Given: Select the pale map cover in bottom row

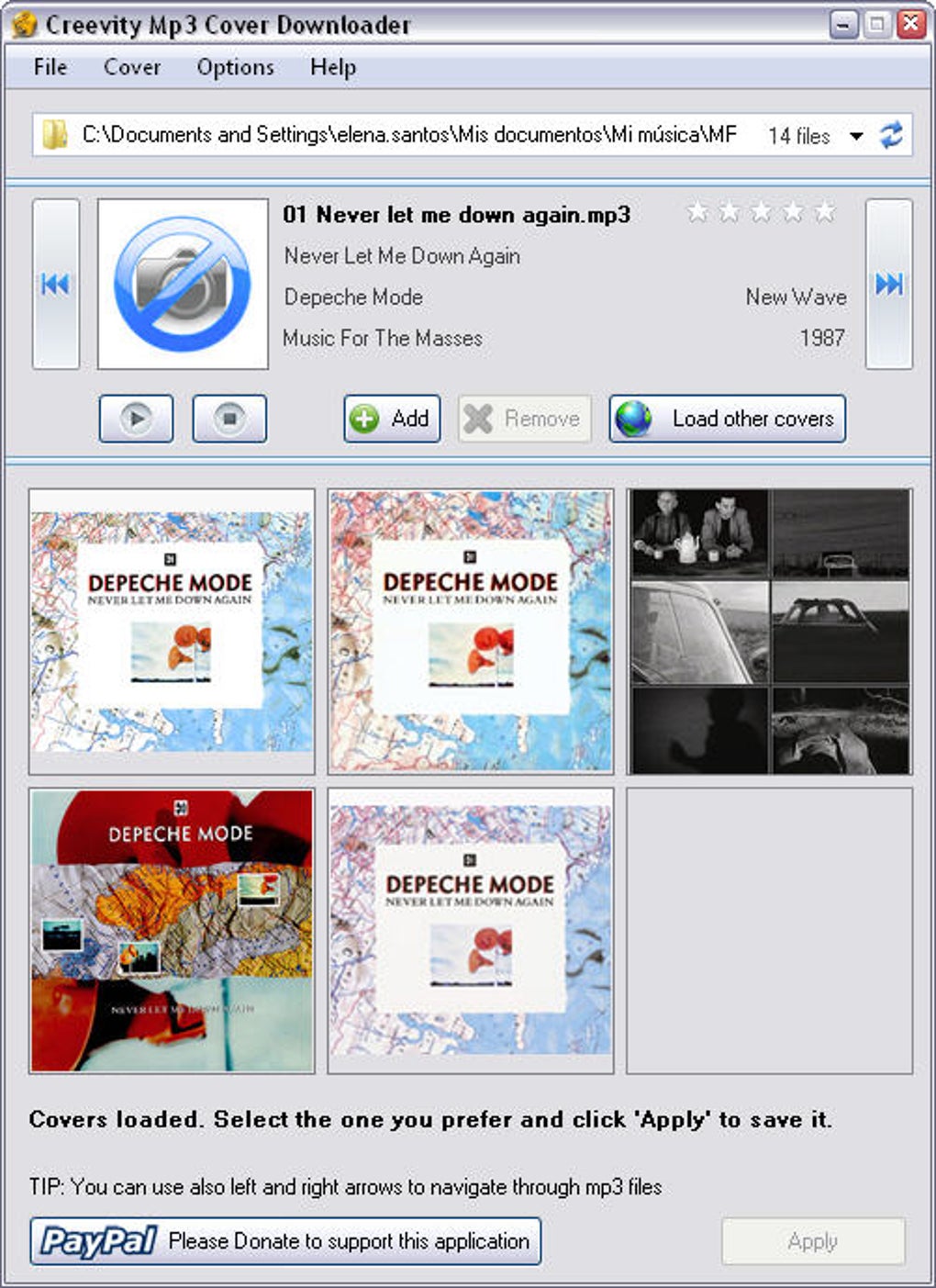Looking at the screenshot, I should (x=471, y=931).
